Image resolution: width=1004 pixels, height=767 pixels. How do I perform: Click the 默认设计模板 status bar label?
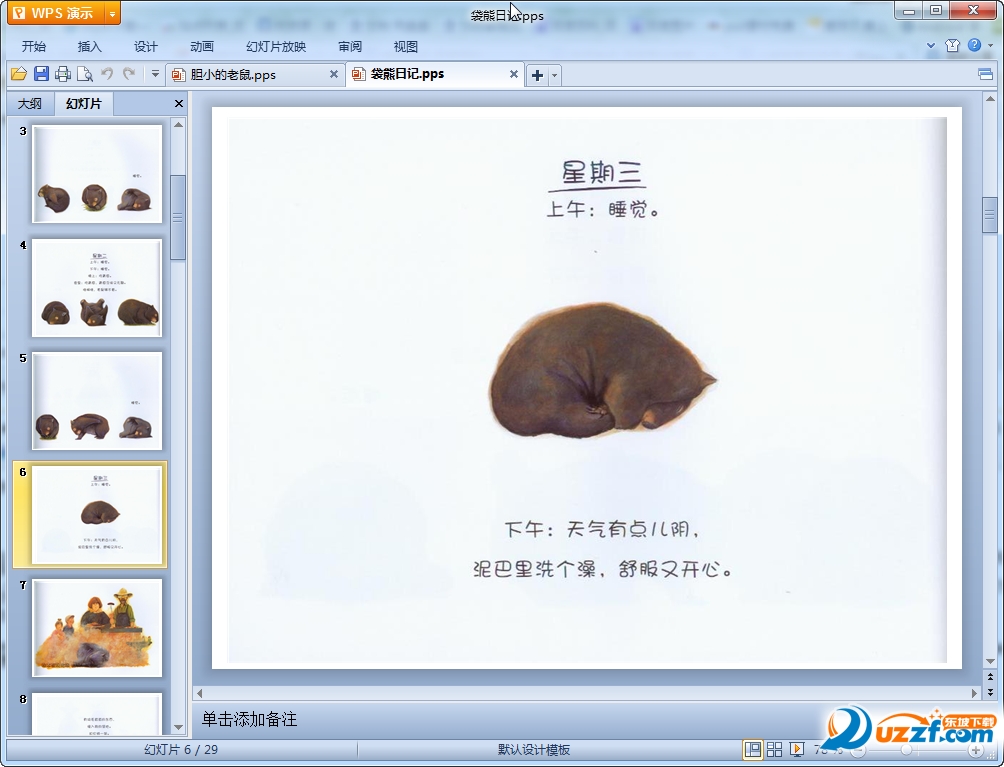pyautogui.click(x=534, y=750)
